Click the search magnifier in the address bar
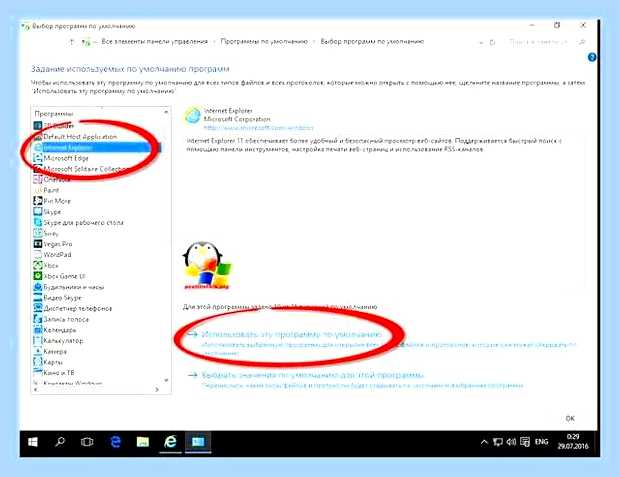The width and height of the screenshot is (620, 477). point(582,42)
